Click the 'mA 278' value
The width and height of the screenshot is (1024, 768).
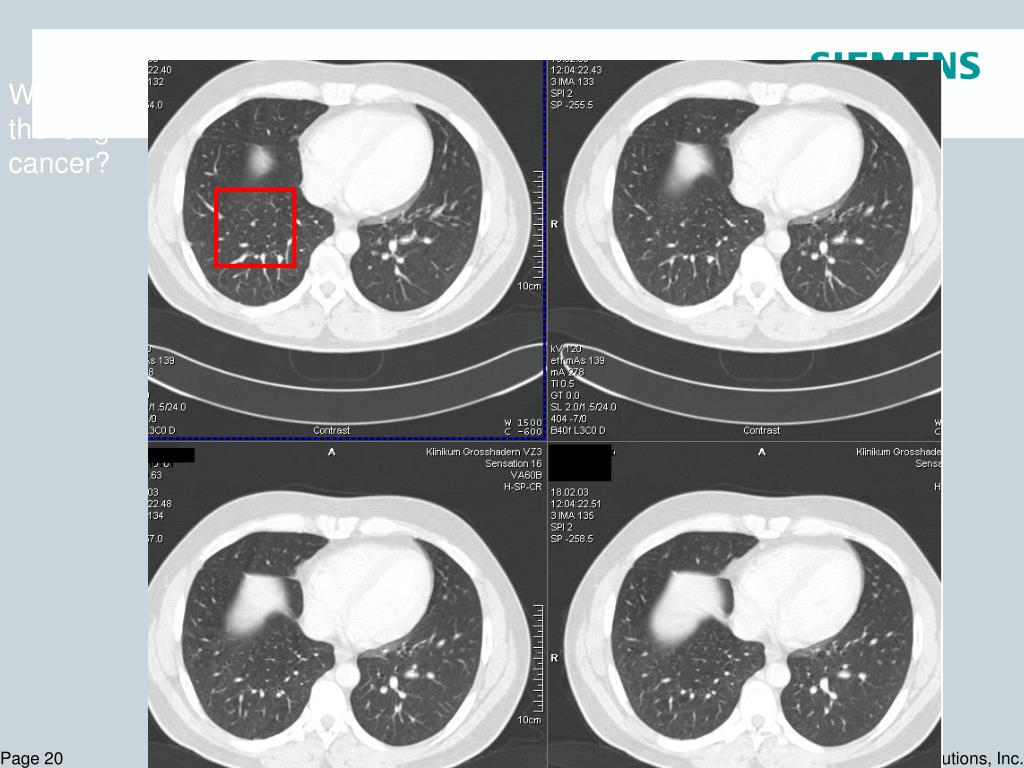tap(567, 372)
